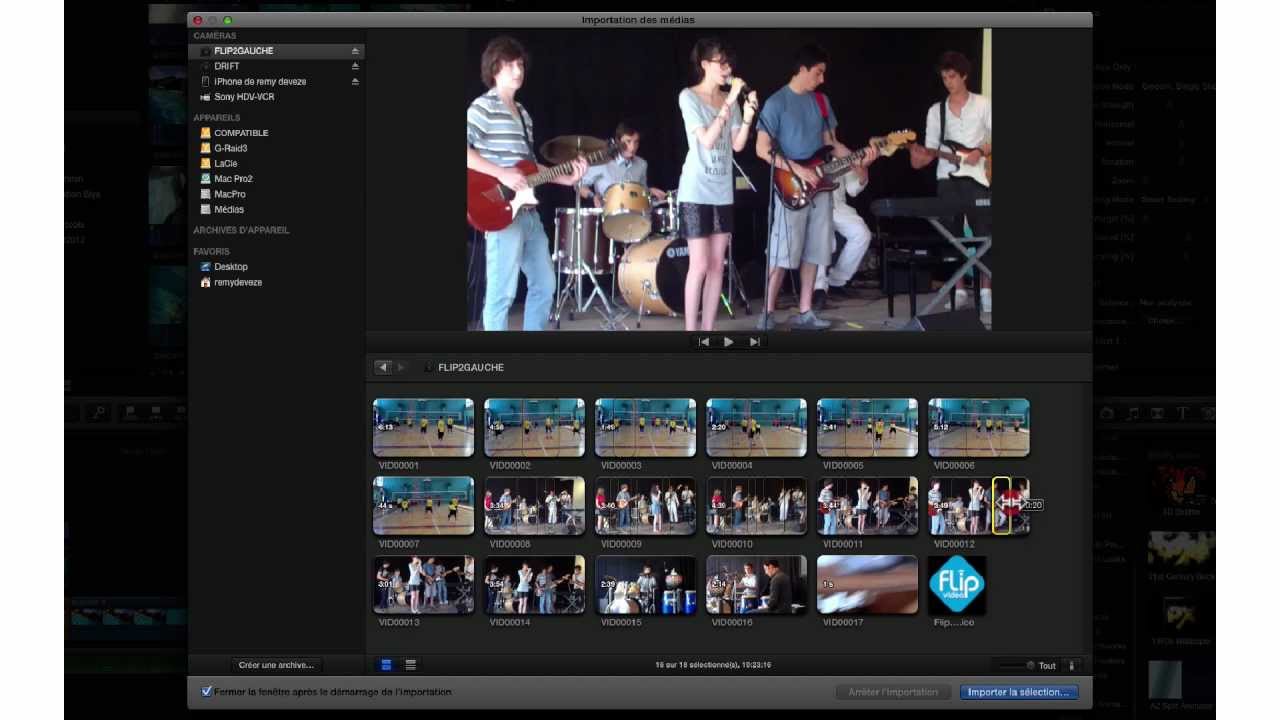Open Mac Pro2 volume in sidebar

(x=233, y=179)
